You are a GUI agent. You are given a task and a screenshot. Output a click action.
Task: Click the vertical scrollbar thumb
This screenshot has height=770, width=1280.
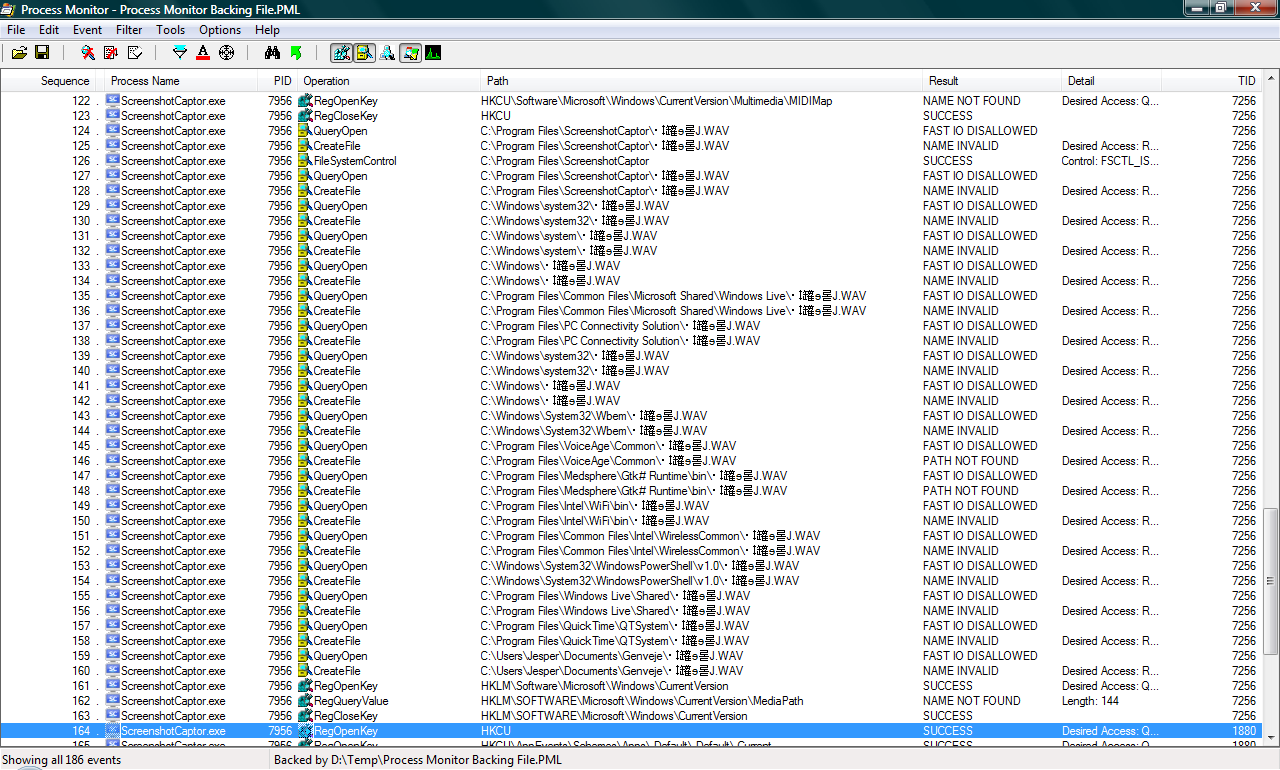[x=1271, y=583]
